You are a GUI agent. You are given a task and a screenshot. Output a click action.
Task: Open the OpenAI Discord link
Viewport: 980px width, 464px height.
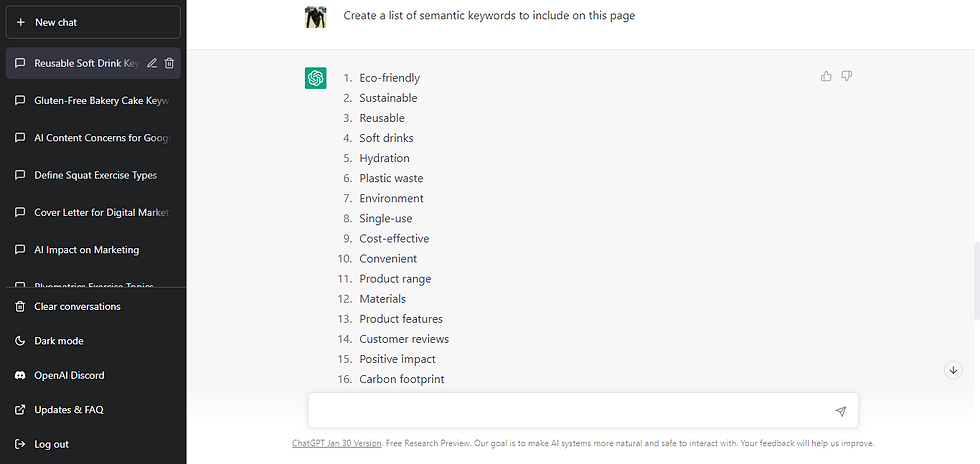point(69,375)
